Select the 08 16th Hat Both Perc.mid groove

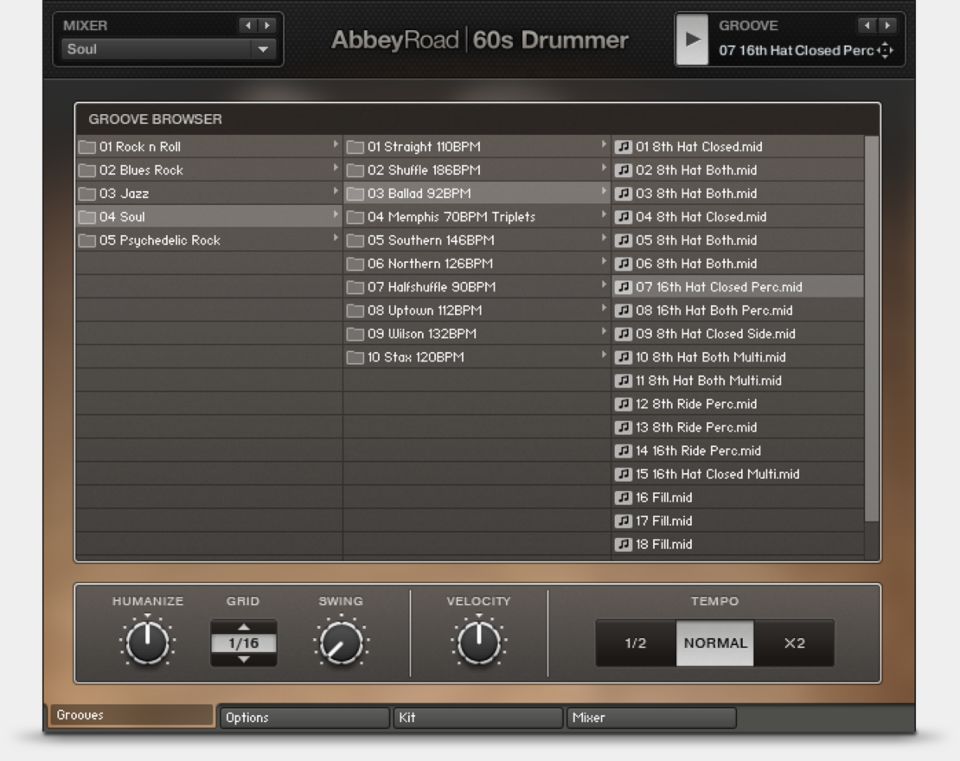(x=714, y=311)
